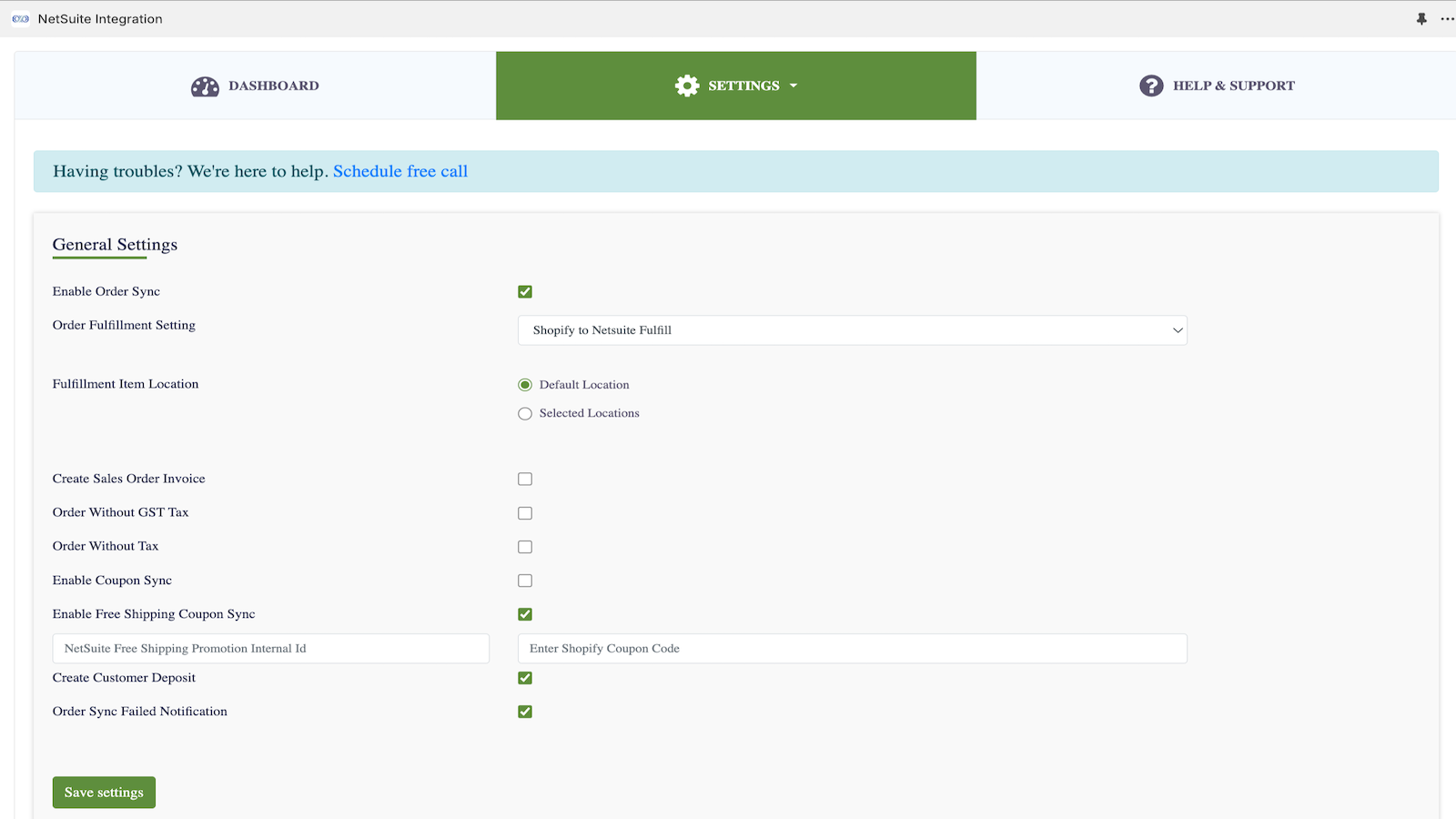Click the 'Having troubles?' banner text
The width and height of the screenshot is (1456, 819).
coord(190,171)
